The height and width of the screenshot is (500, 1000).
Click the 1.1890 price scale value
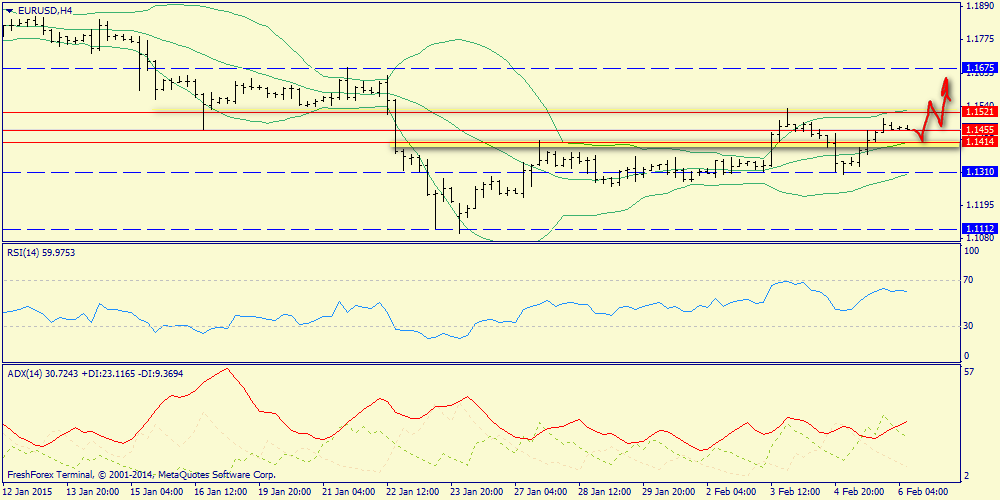[x=981, y=6]
